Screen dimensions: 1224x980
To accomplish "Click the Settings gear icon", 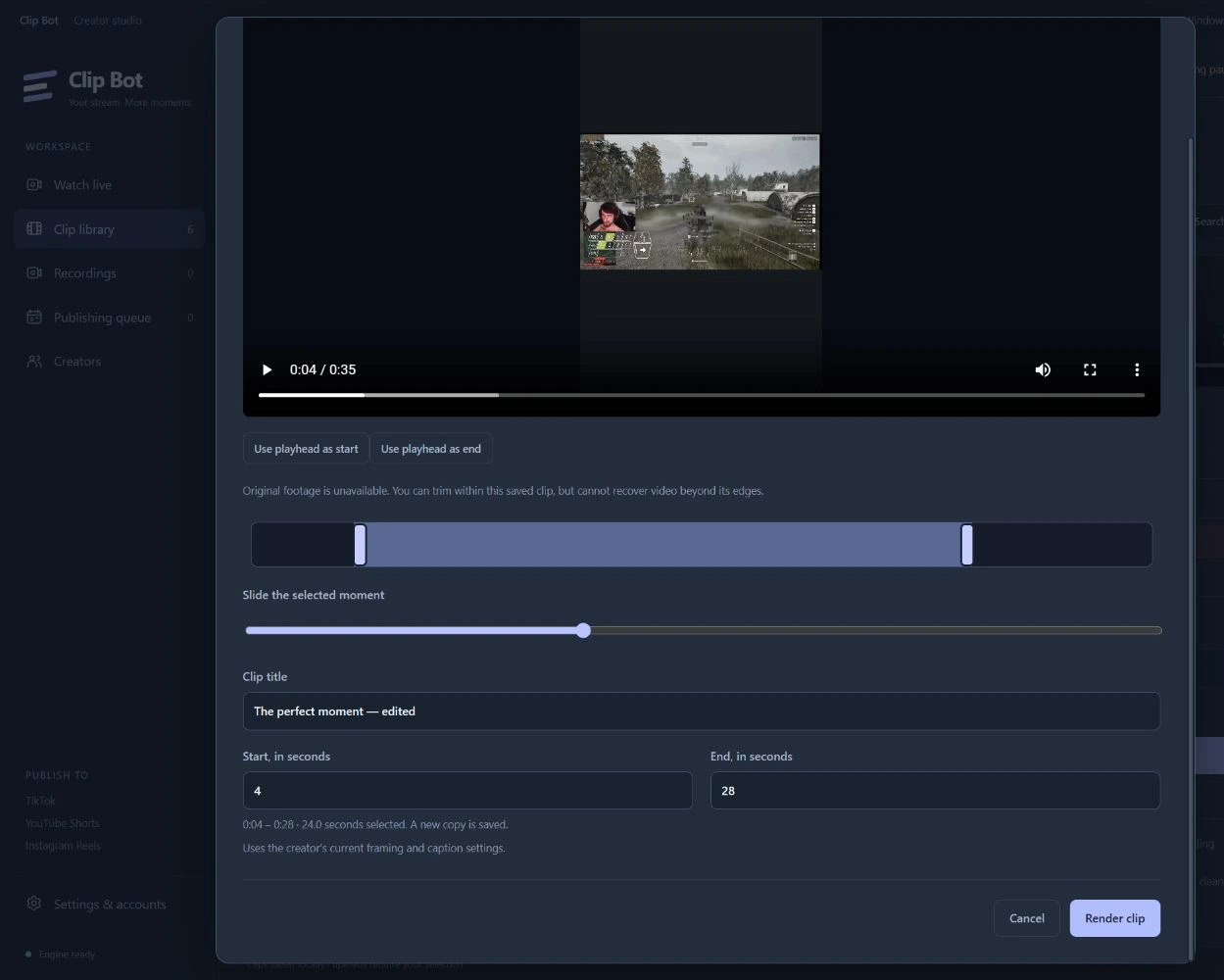I will (34, 904).
